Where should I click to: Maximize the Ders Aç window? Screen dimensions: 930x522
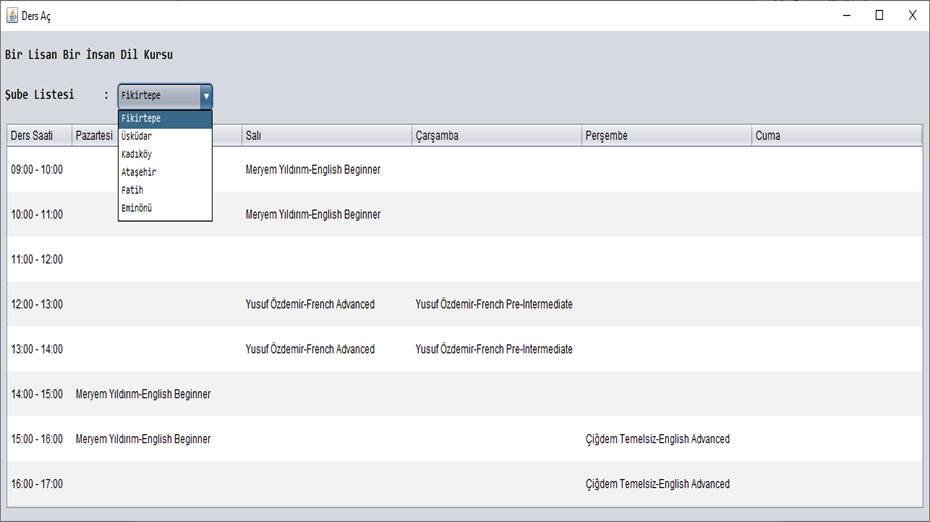880,15
